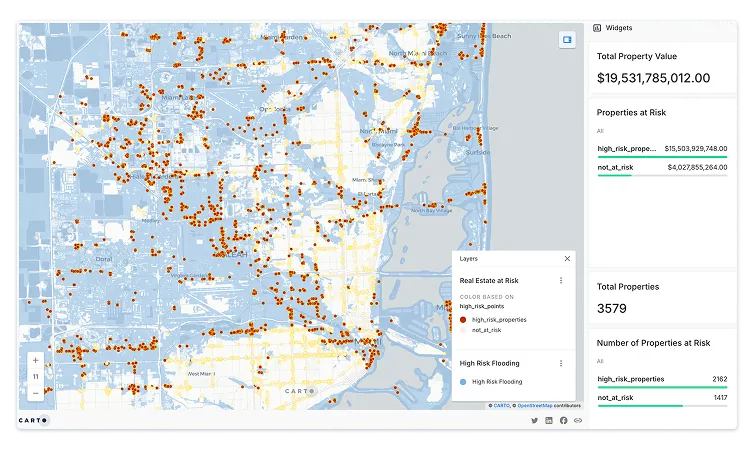Select high_risk_prope... row in Properties at Risk
754x450 pixels.
tap(662, 151)
